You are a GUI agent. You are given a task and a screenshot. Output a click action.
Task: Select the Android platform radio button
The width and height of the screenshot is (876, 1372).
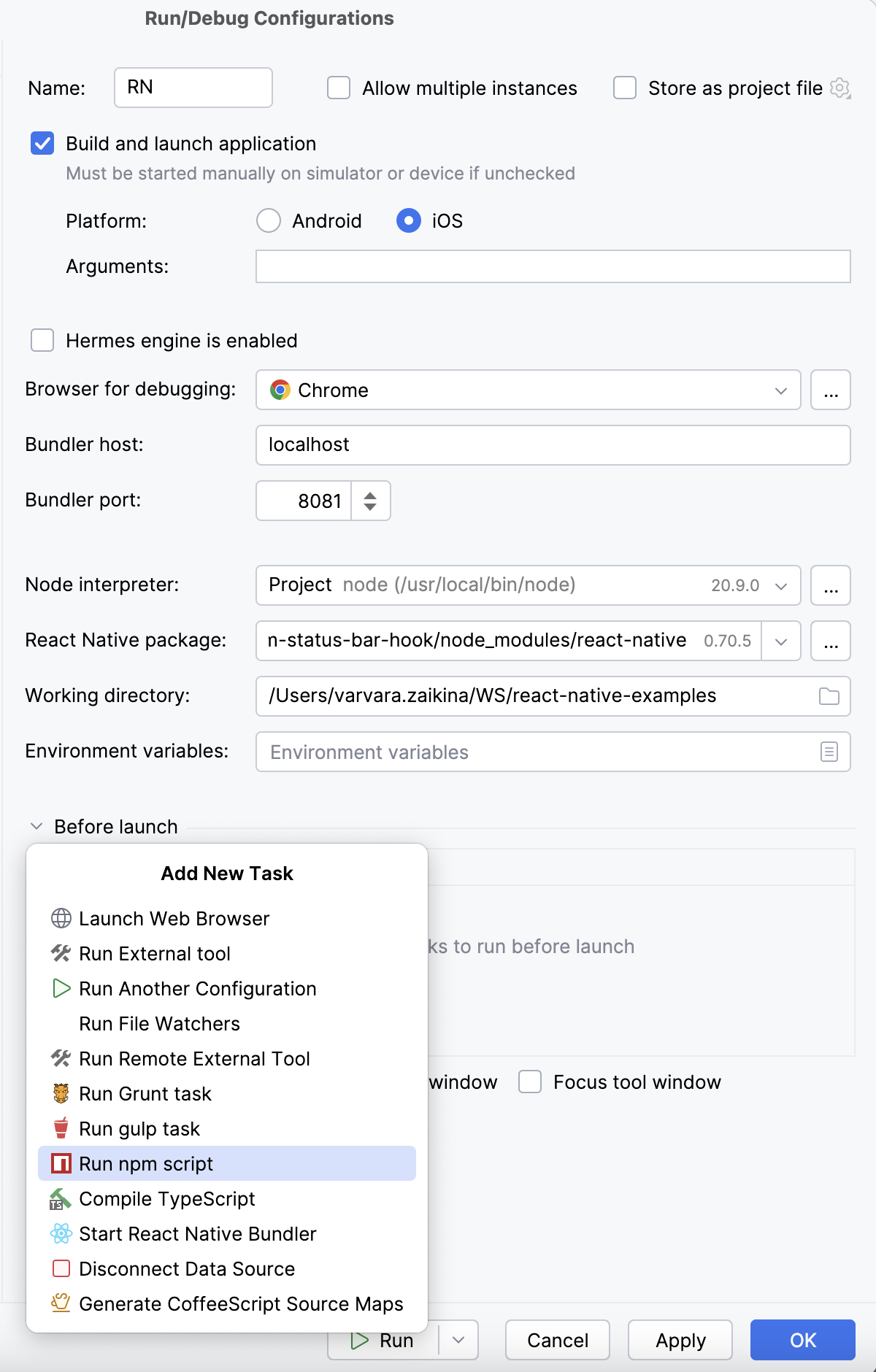coord(269,220)
